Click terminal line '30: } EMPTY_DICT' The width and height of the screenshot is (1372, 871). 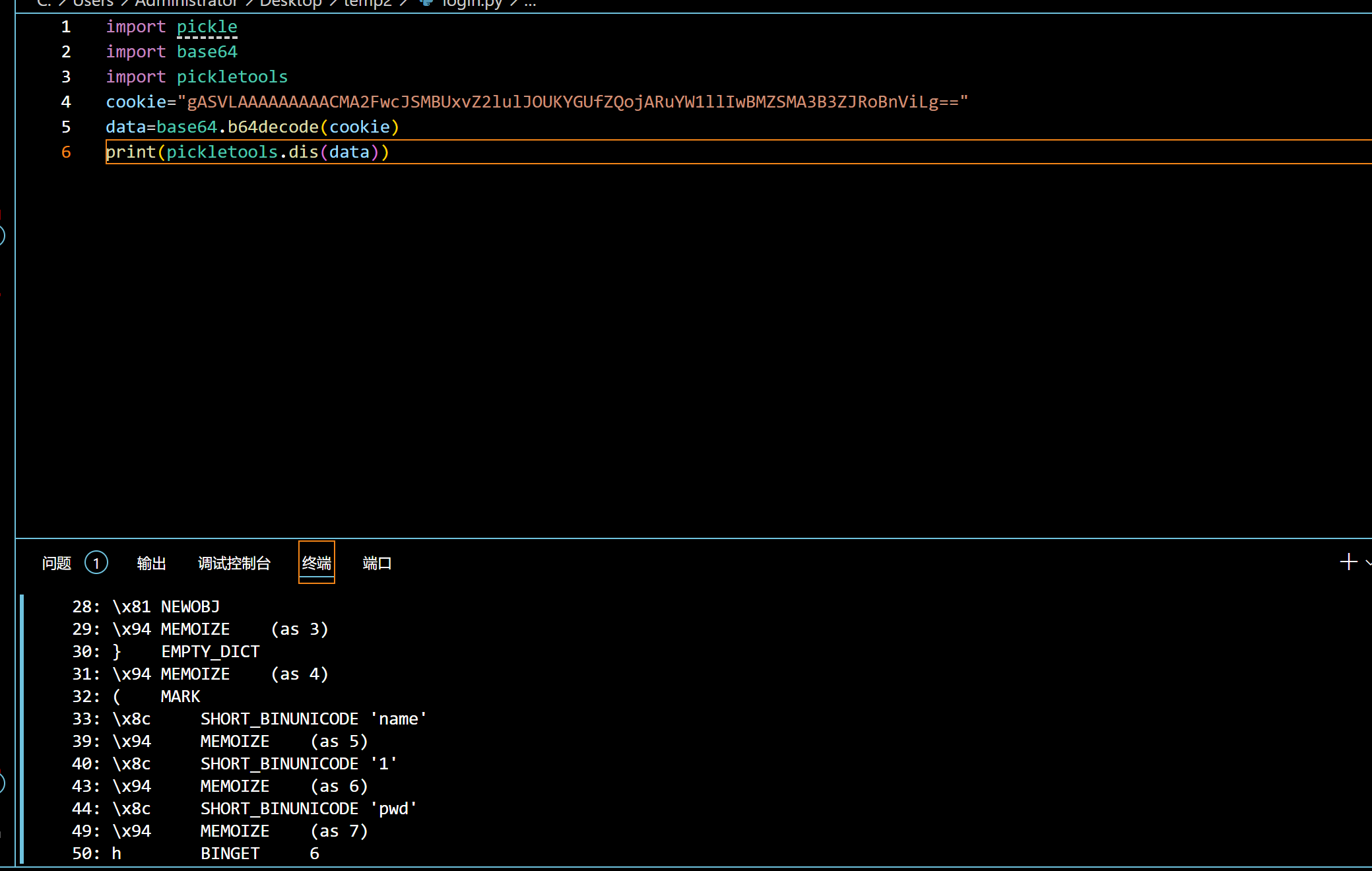[166, 651]
